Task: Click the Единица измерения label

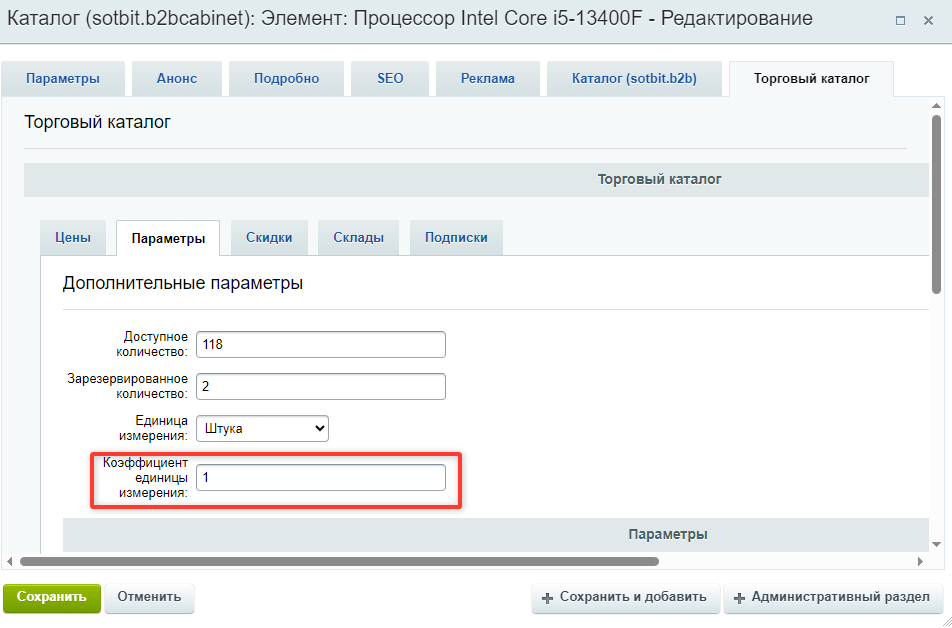Action: [x=154, y=428]
